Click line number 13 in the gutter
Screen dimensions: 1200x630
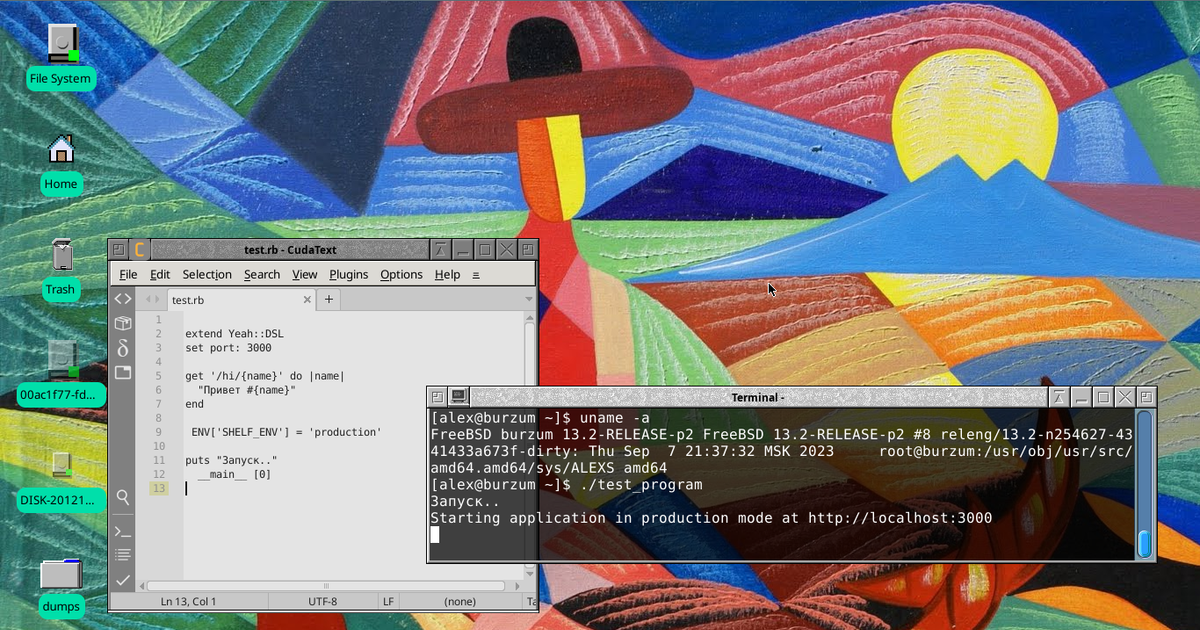pos(158,488)
